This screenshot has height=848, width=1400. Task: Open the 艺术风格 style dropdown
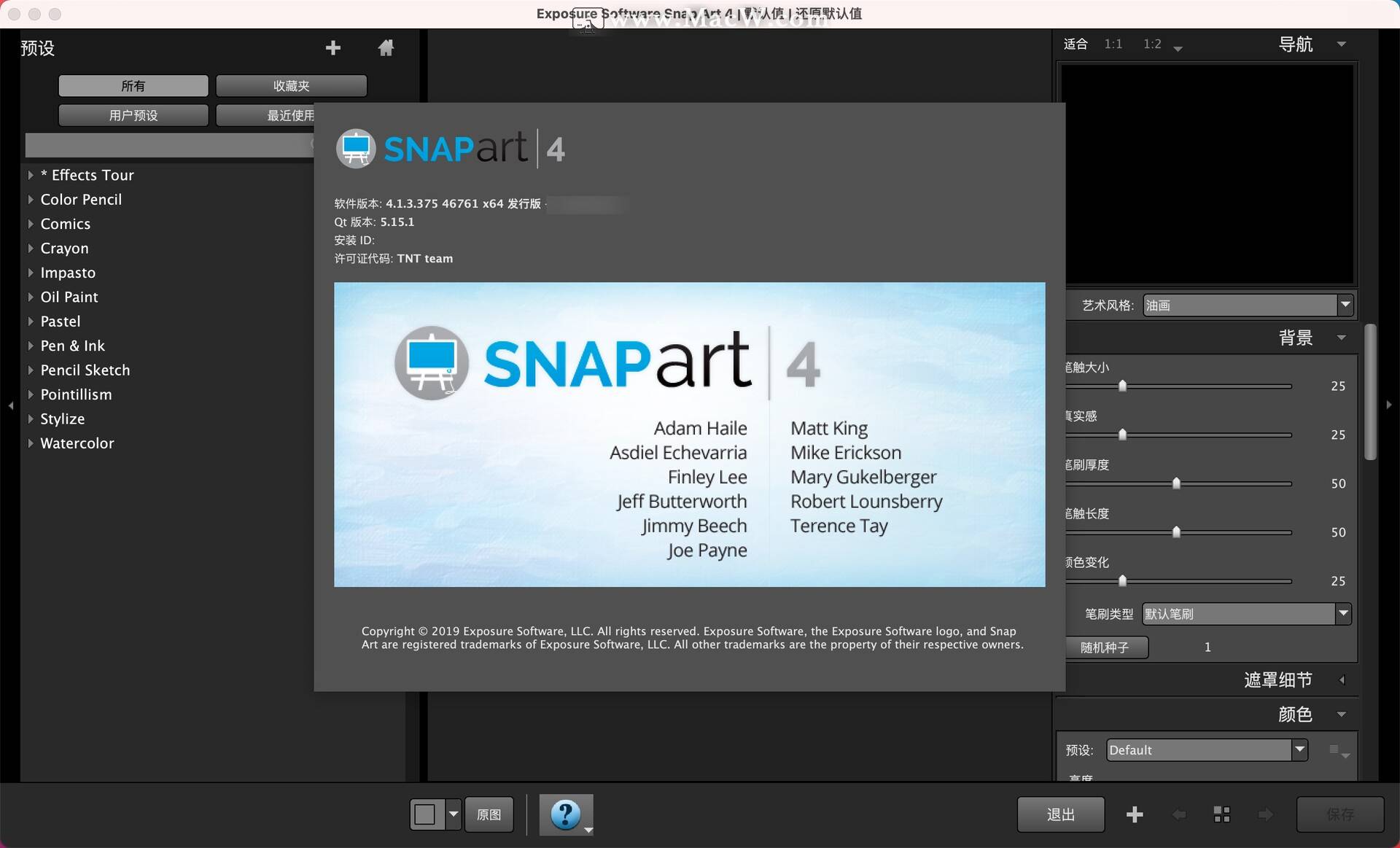coord(1248,306)
